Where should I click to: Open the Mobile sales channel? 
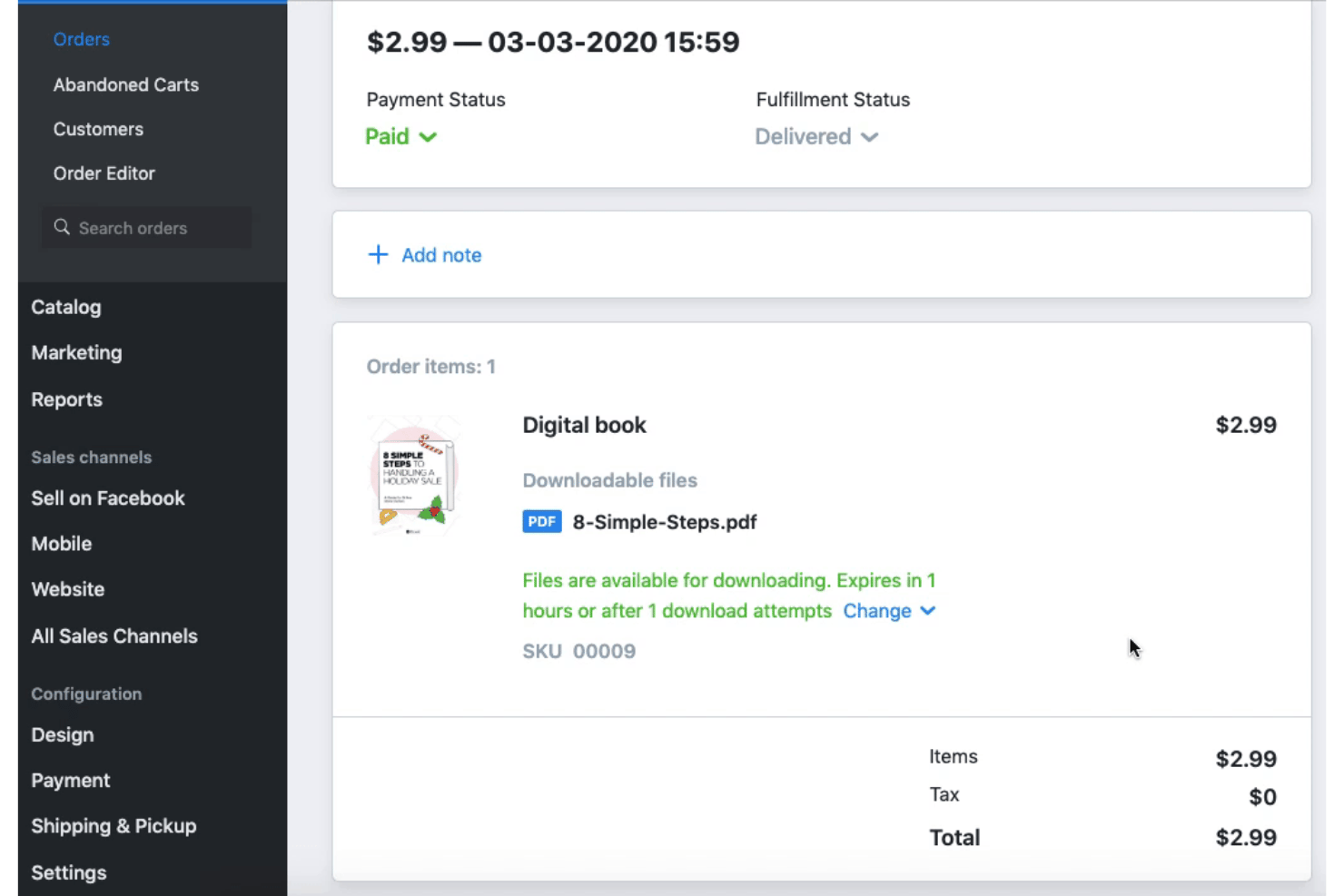point(62,544)
